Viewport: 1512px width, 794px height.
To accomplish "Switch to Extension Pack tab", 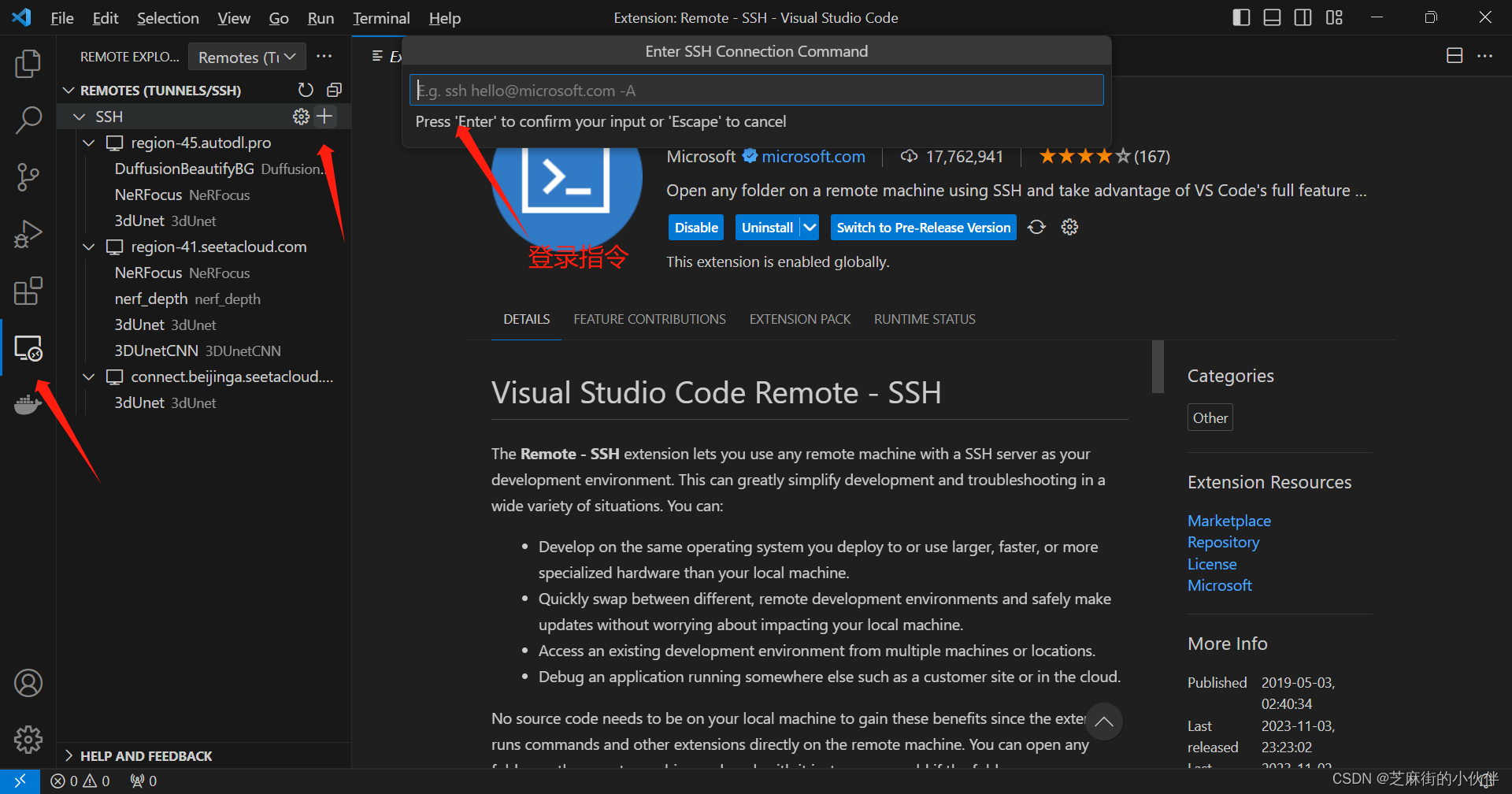I will tap(800, 319).
